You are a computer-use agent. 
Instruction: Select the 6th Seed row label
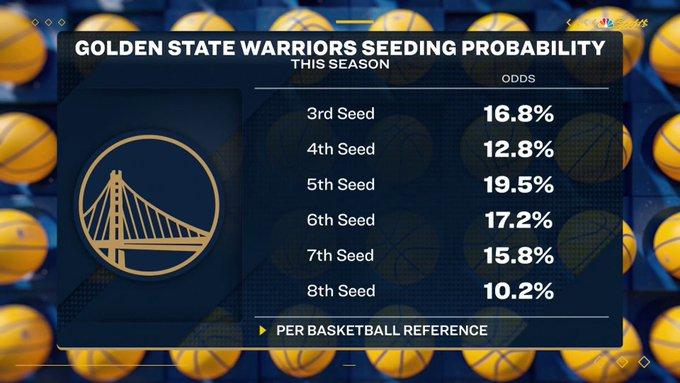340,220
